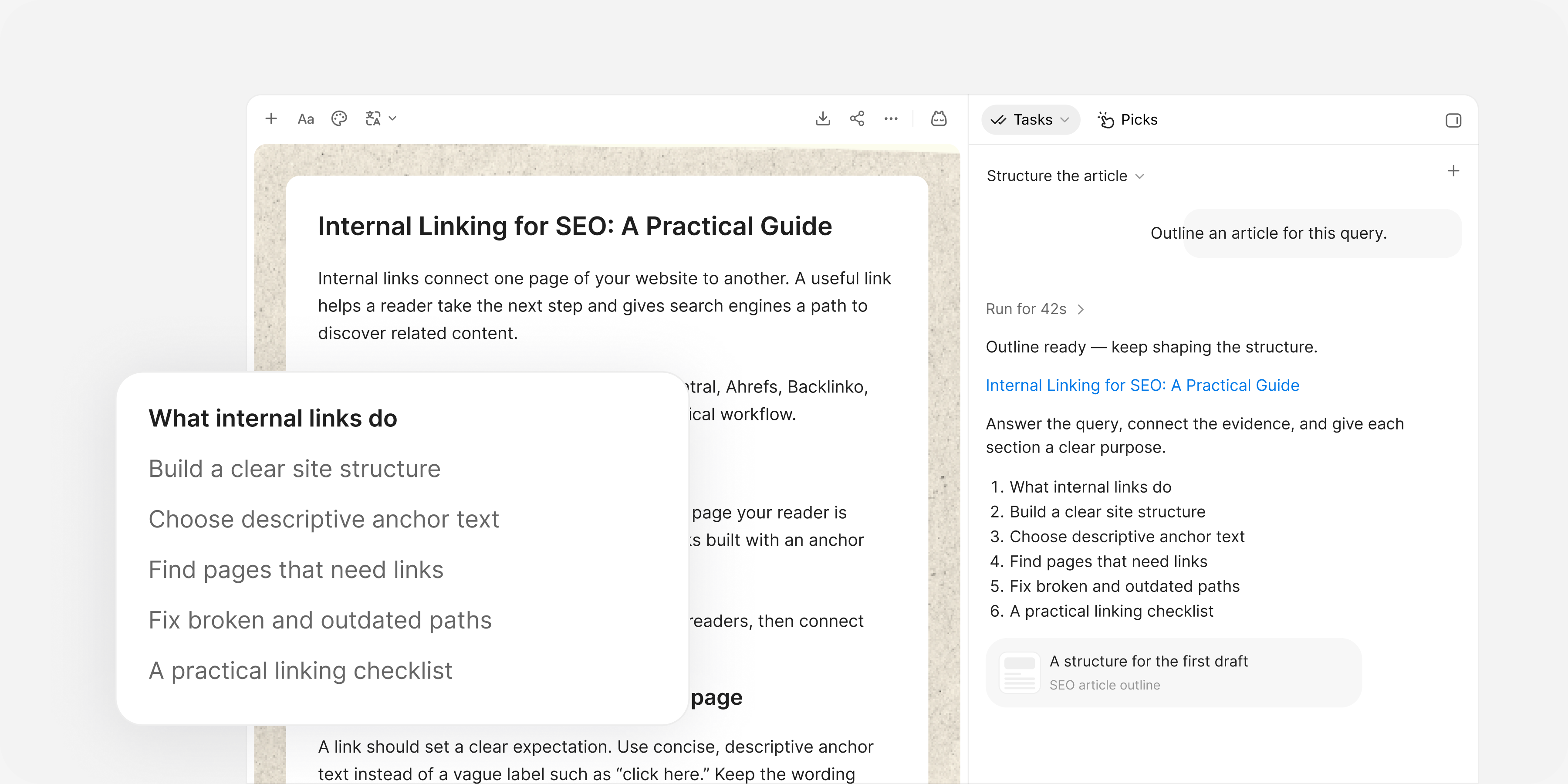Viewport: 1568px width, 784px height.
Task: Open the Aa font settings
Action: 306,119
